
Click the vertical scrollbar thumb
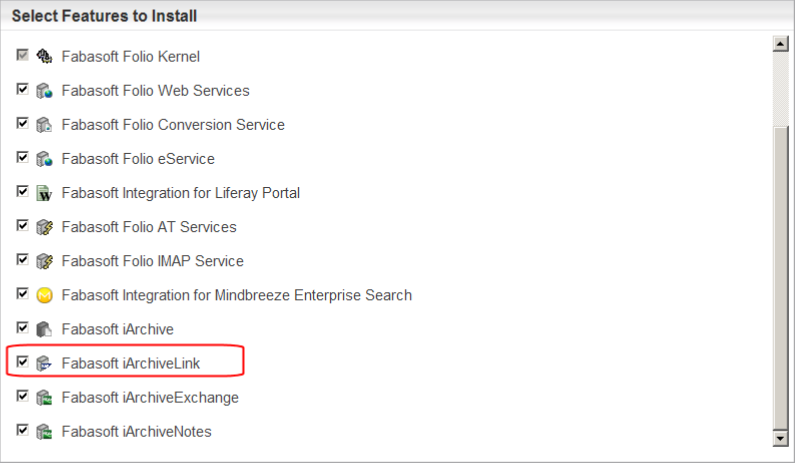[x=780, y=277]
